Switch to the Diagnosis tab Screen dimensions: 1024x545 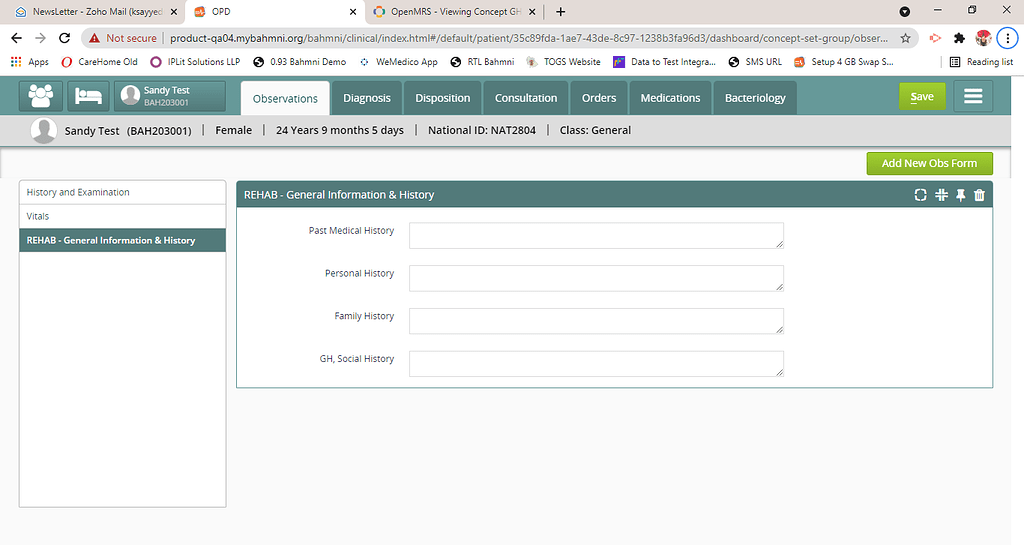pyautogui.click(x=366, y=98)
